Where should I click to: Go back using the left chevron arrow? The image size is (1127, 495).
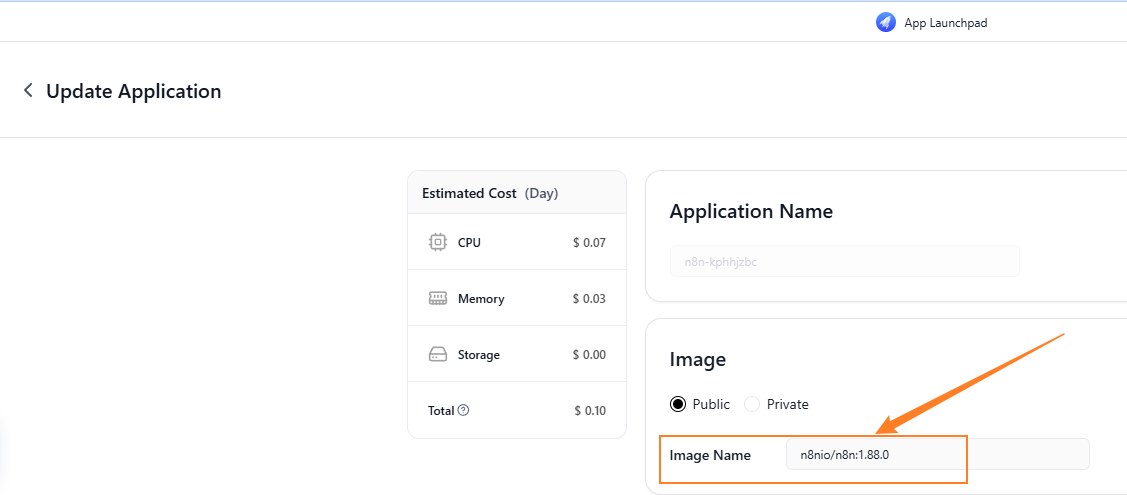[28, 91]
